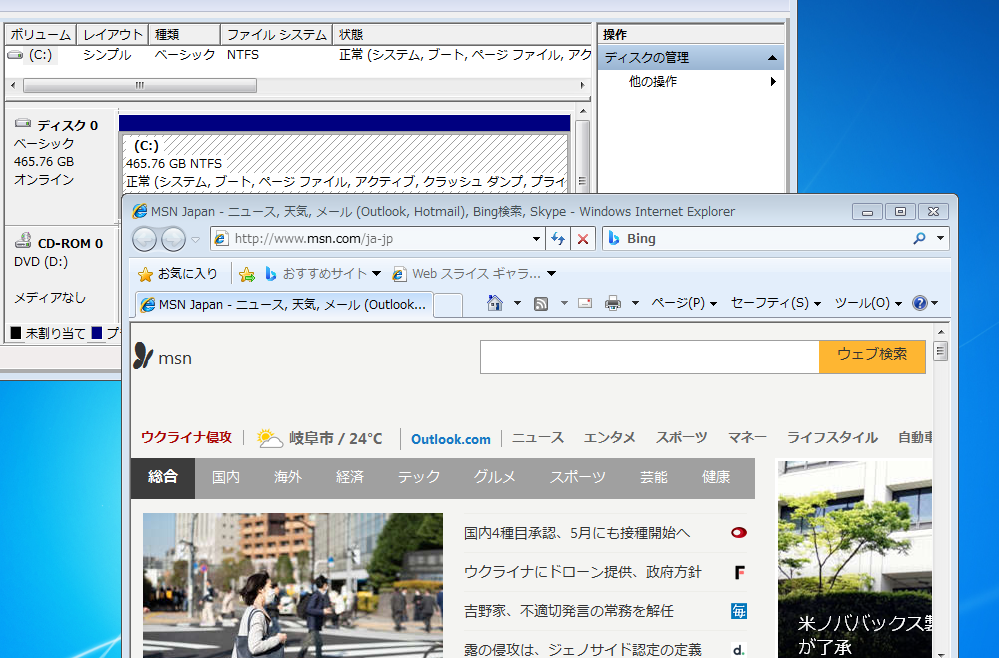Click the IE page vertical scrollbar

[940, 490]
